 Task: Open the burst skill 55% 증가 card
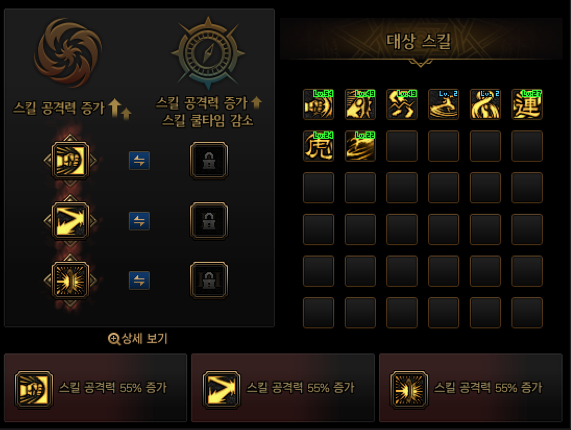[471, 387]
